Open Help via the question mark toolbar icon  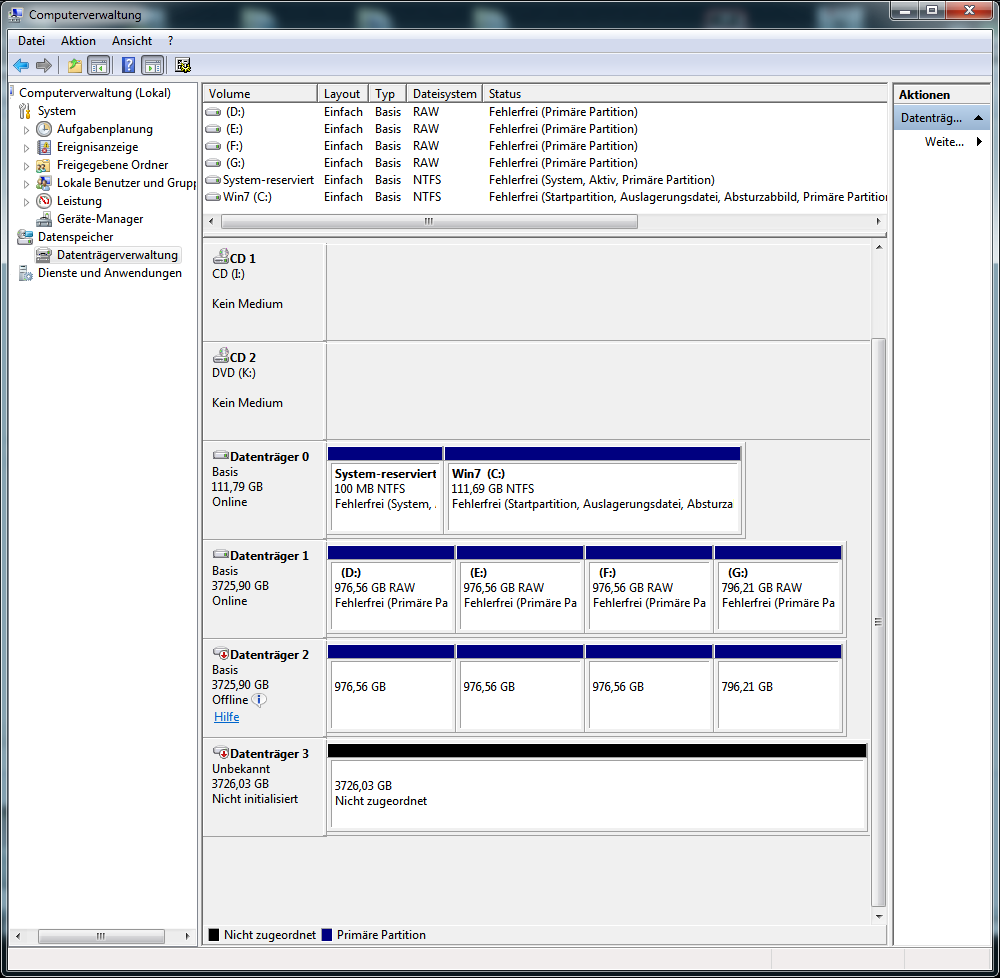pyautogui.click(x=128, y=65)
